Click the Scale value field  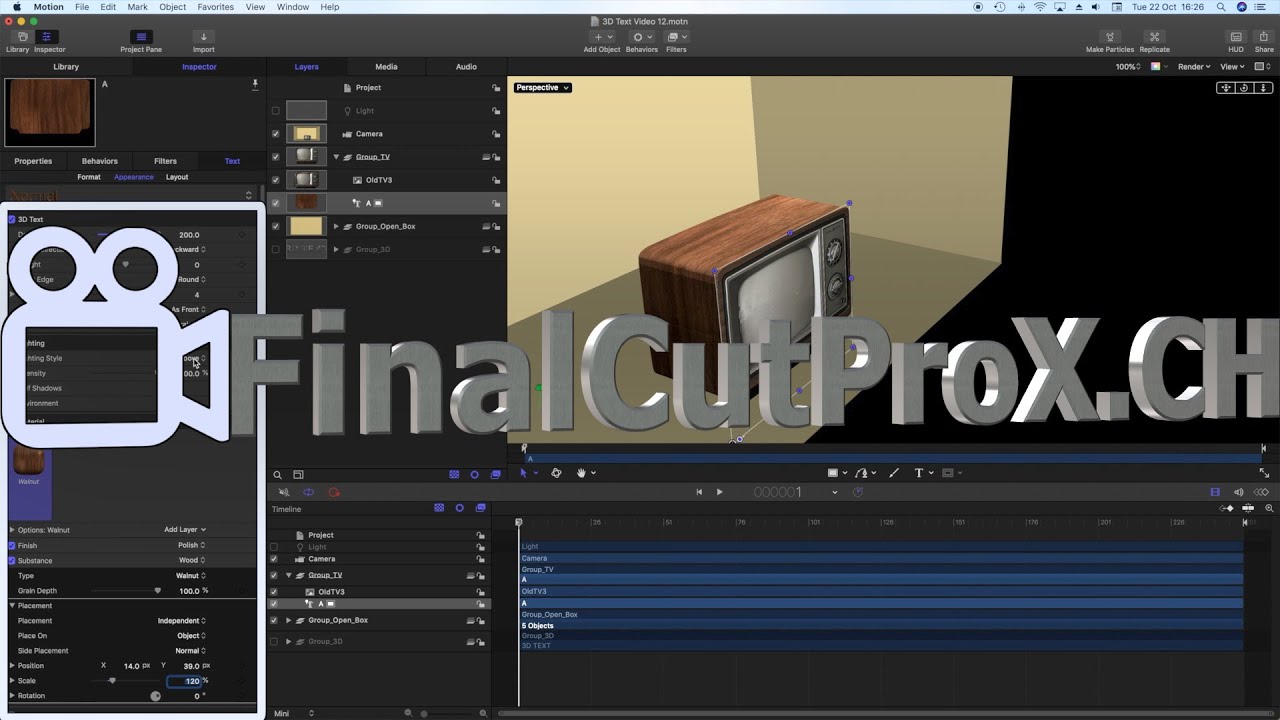coord(185,681)
